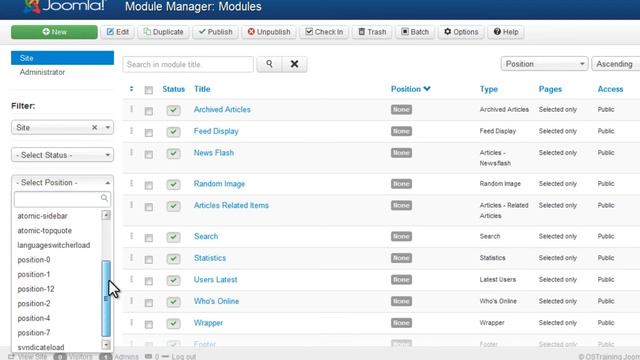Open the Options gear button
Image resolution: width=640 pixels, height=360 pixels.
[461, 32]
